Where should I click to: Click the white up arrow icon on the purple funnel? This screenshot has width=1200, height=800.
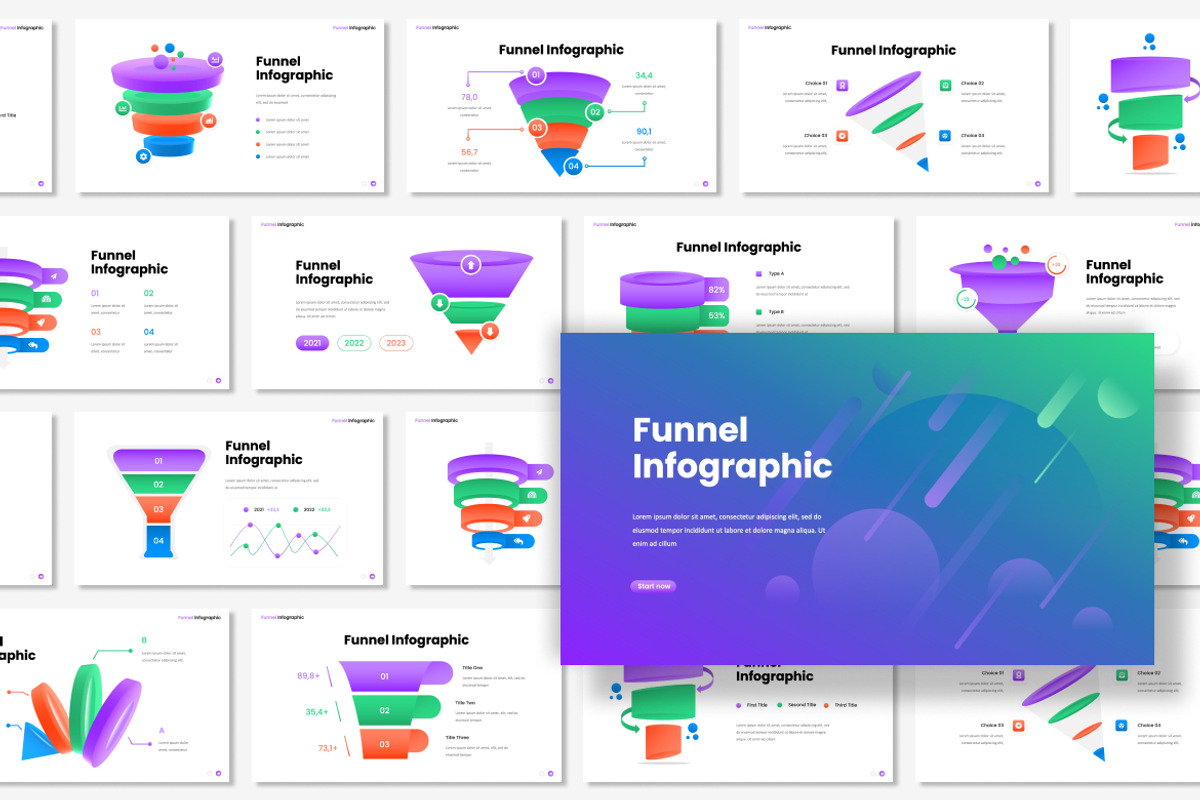[470, 265]
